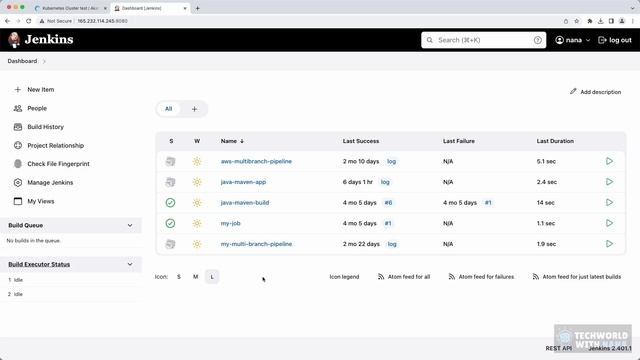
Task: Open log of my-multi-branch-pipeline last success
Action: click(x=392, y=244)
